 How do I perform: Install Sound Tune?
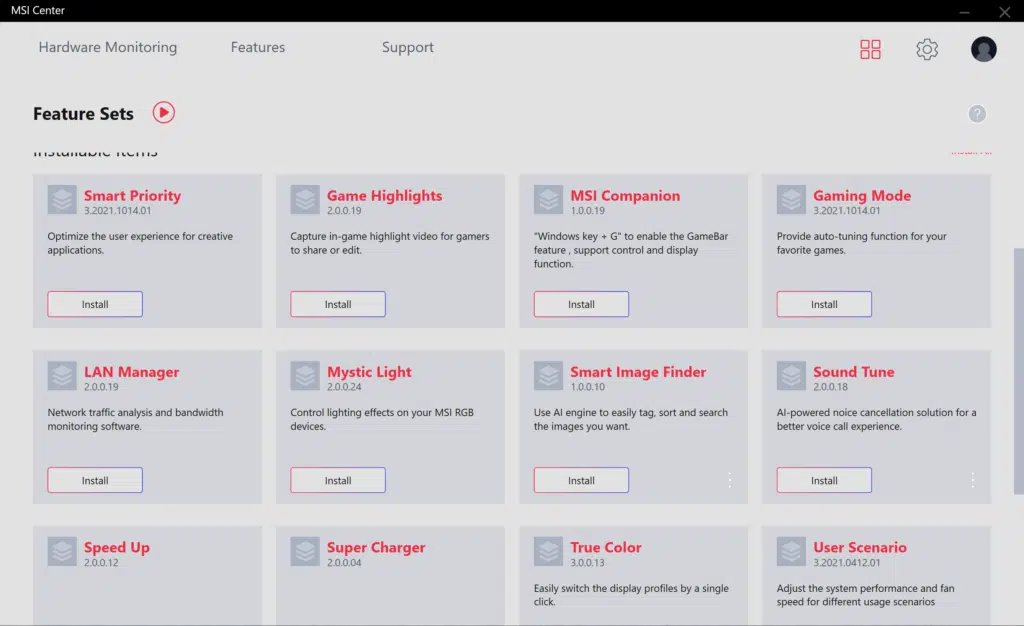[824, 480]
